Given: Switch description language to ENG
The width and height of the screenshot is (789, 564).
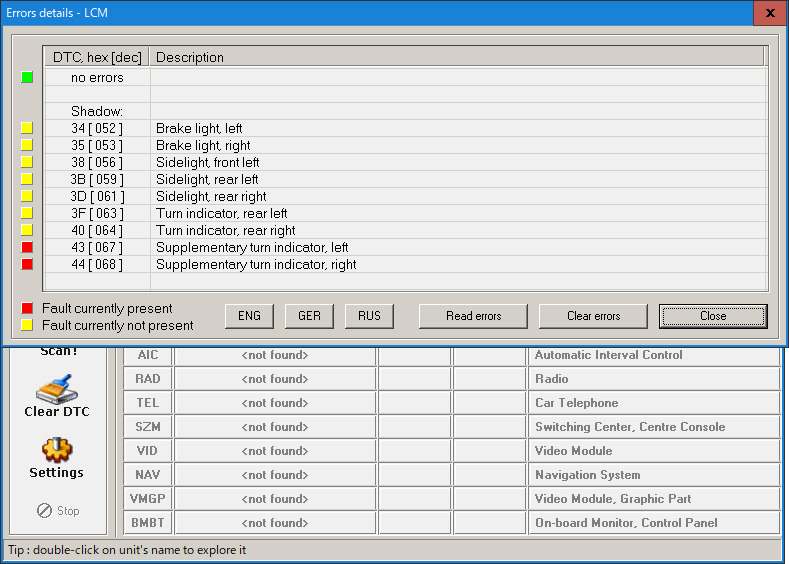Looking at the screenshot, I should [250, 316].
